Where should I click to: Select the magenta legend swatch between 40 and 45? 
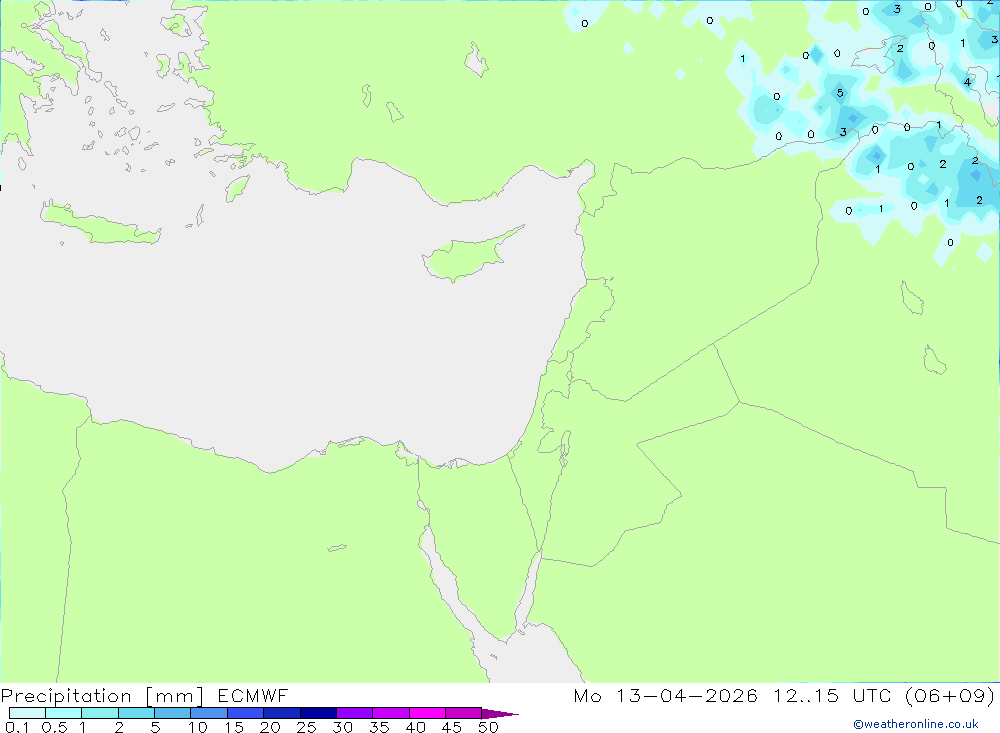click(427, 713)
